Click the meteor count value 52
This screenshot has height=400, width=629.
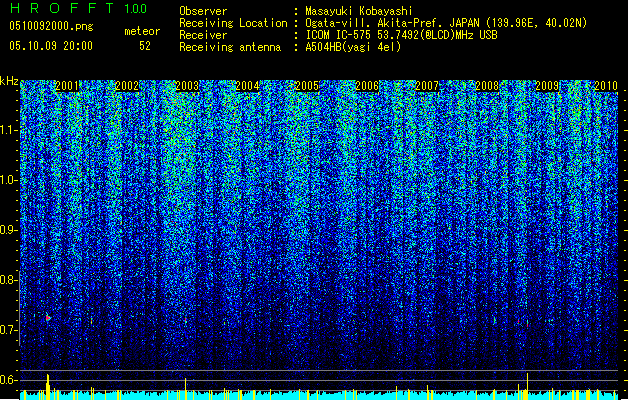(145, 46)
